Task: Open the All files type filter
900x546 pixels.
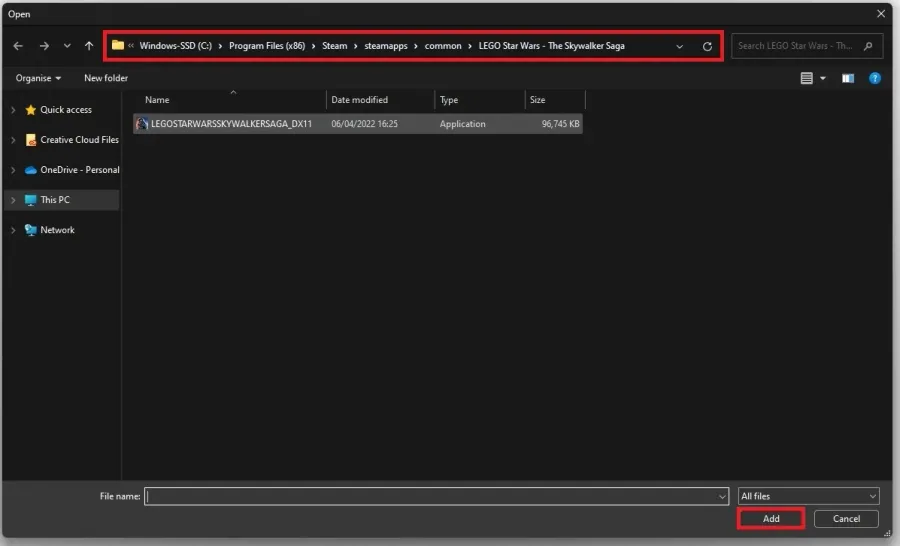Action: [808, 496]
